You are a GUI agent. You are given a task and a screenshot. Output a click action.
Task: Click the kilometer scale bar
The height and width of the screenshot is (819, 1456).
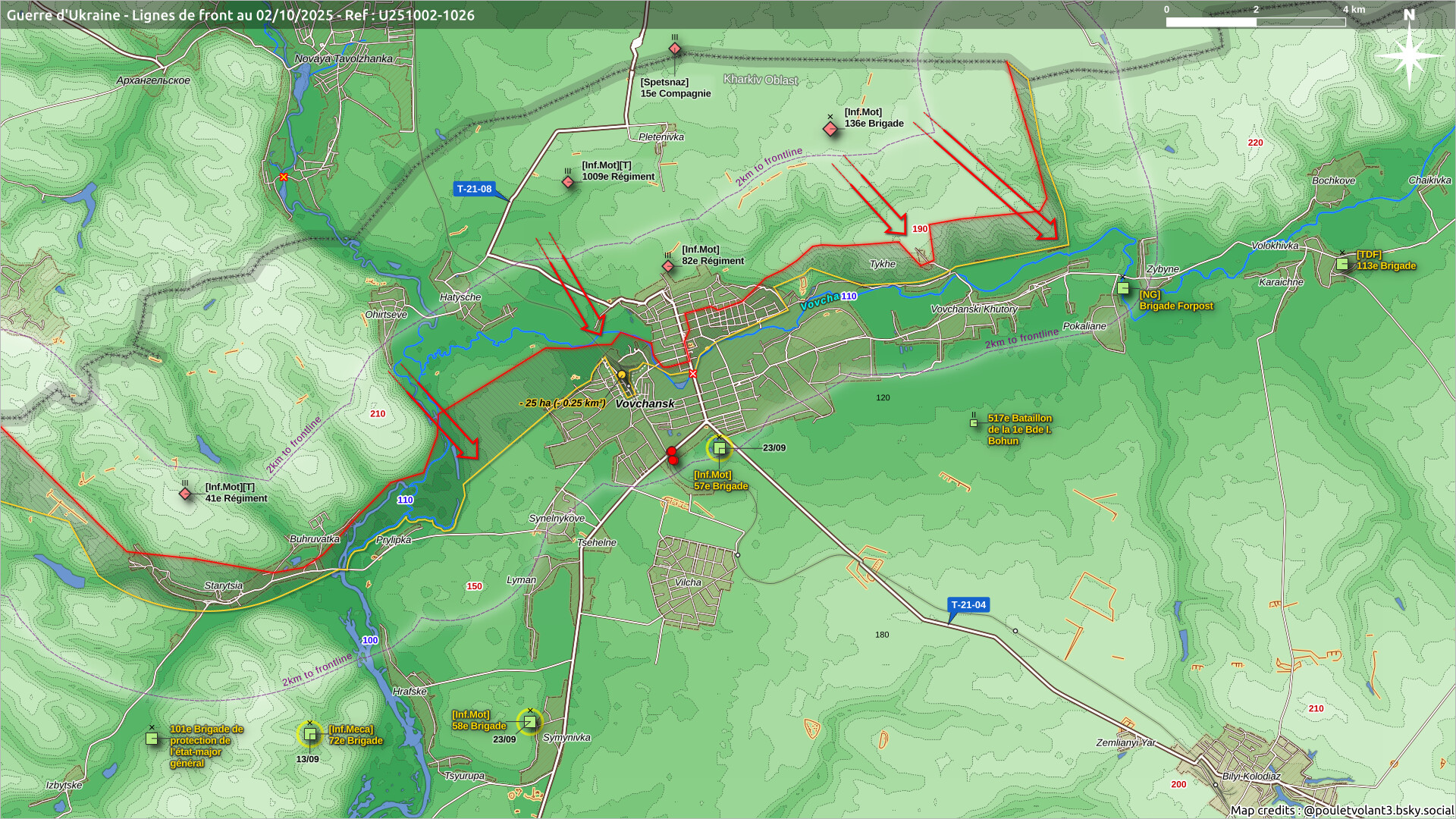point(1255,22)
